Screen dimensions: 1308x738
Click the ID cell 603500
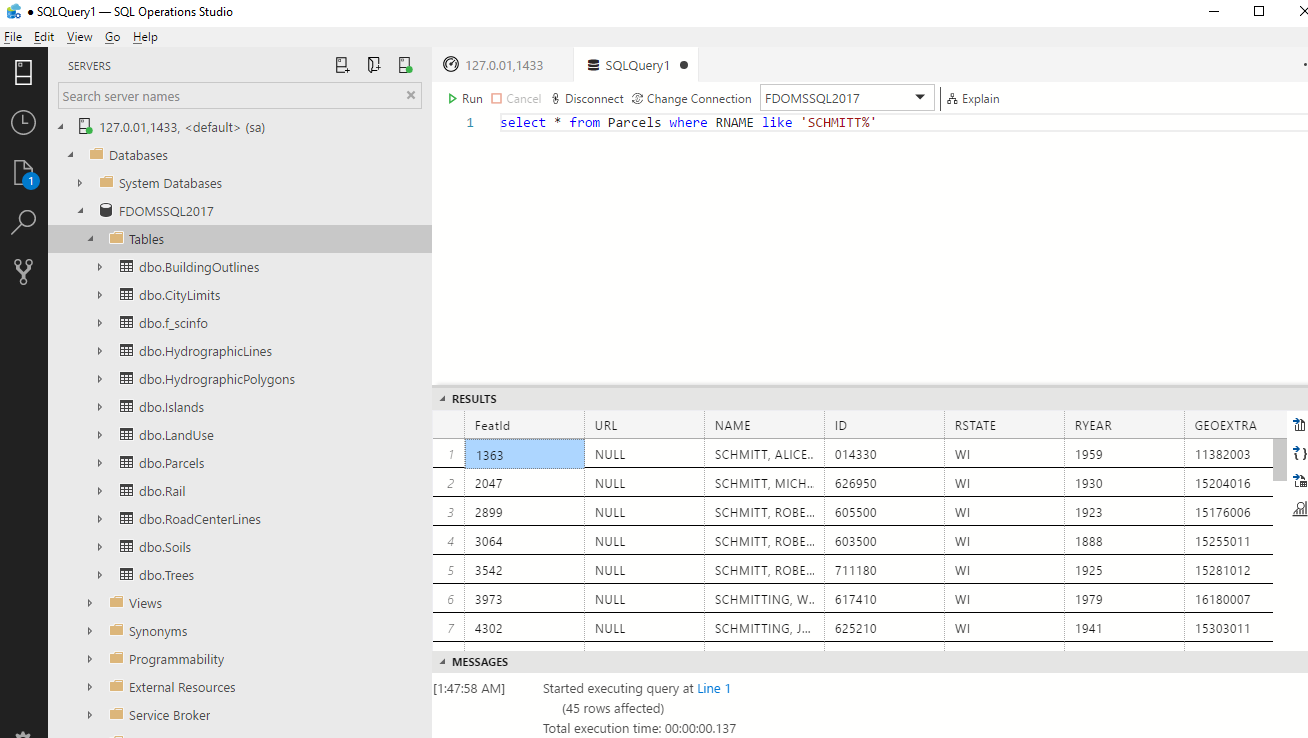click(x=884, y=541)
